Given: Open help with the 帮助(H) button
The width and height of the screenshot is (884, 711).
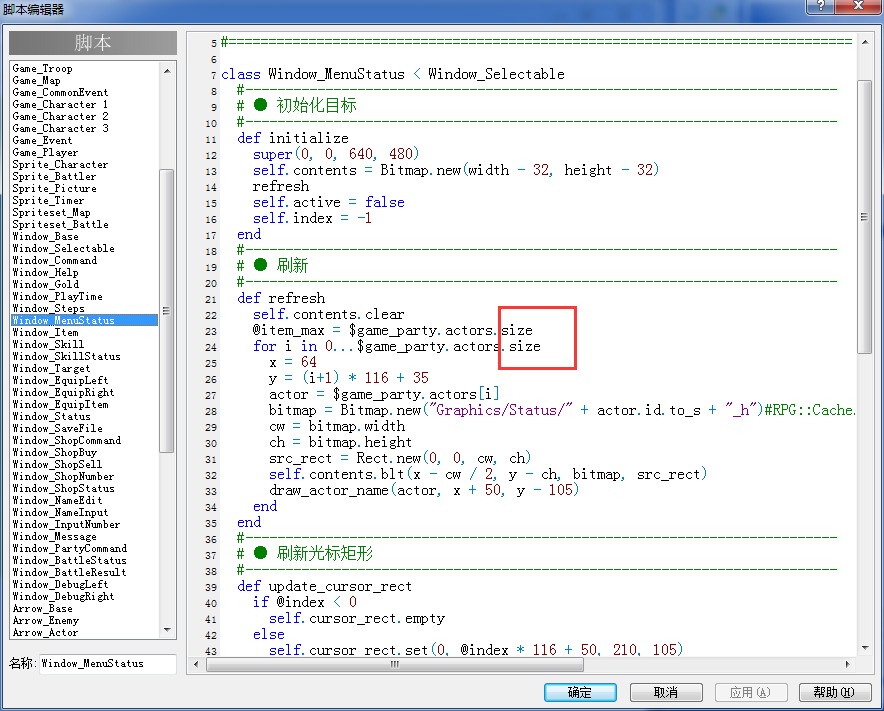Looking at the screenshot, I should pyautogui.click(x=834, y=692).
